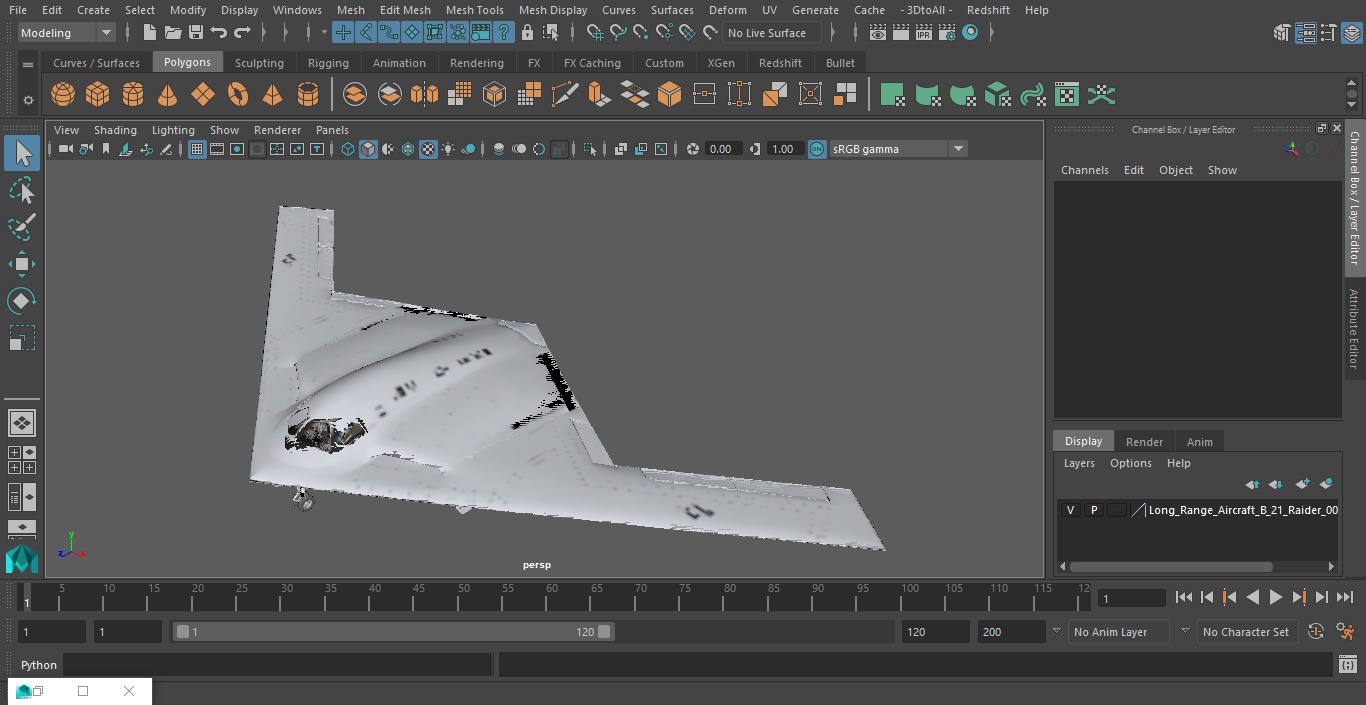Click the shelf settings gear icon

pos(28,100)
